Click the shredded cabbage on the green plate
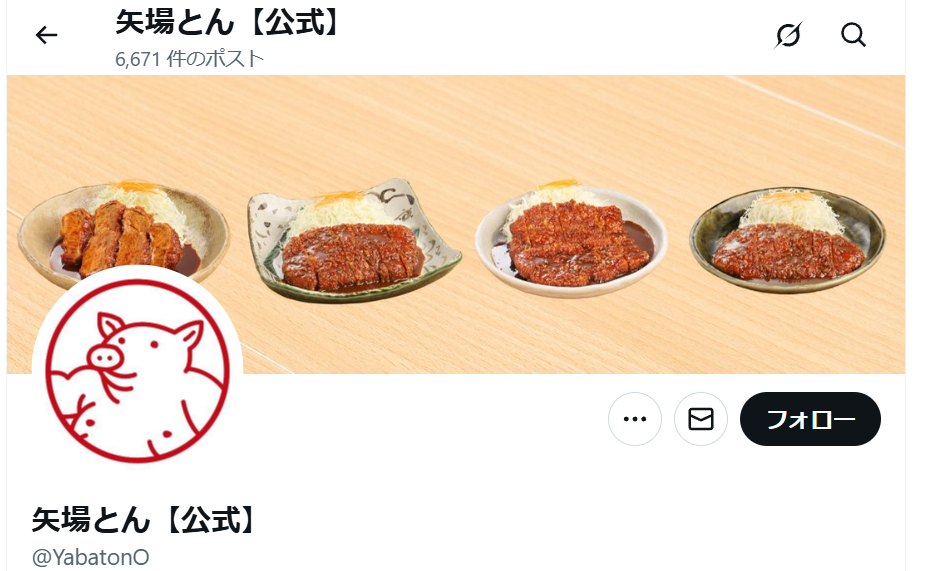 point(791,210)
